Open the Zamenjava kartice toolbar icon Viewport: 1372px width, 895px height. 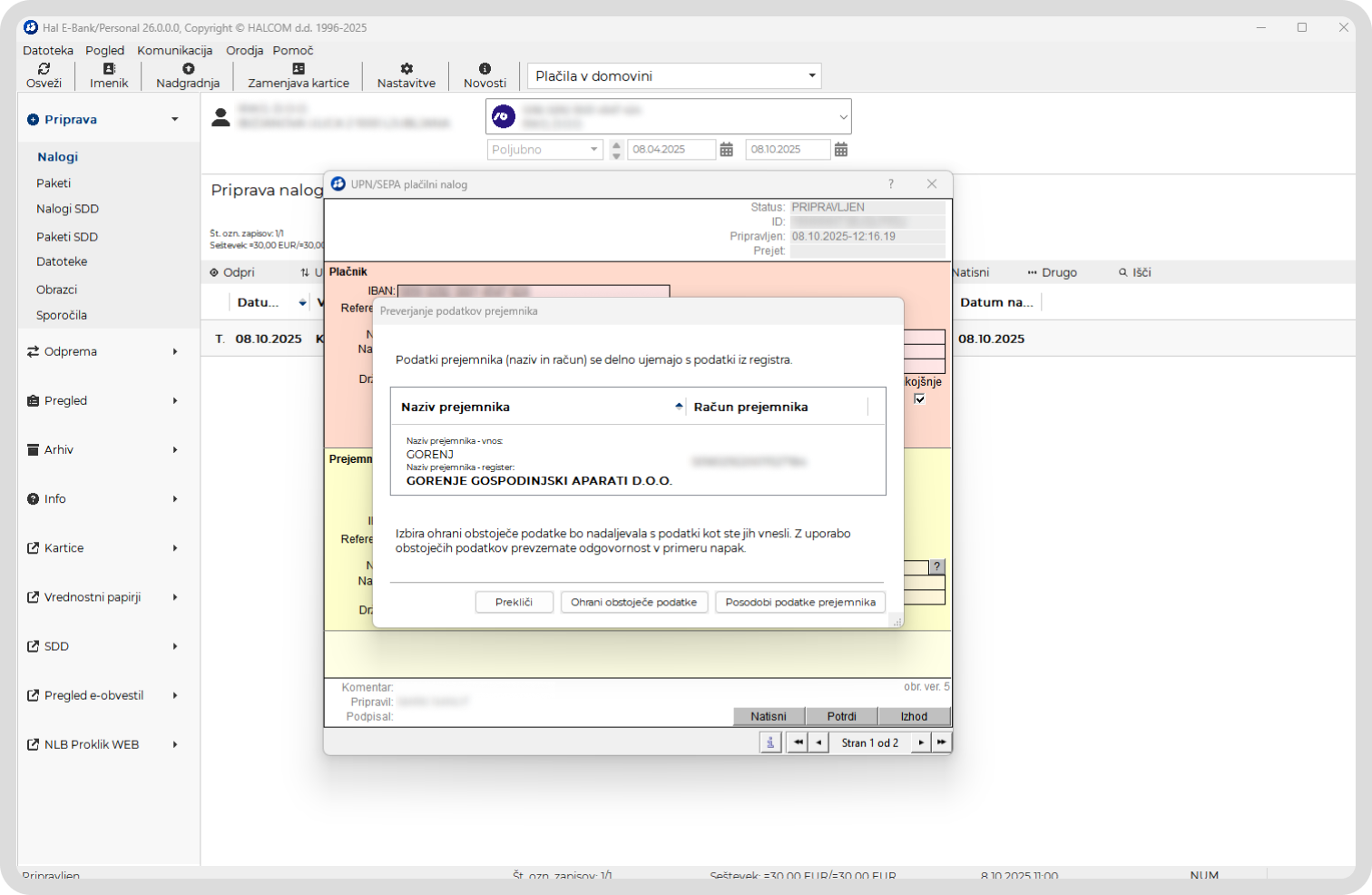coord(298,69)
